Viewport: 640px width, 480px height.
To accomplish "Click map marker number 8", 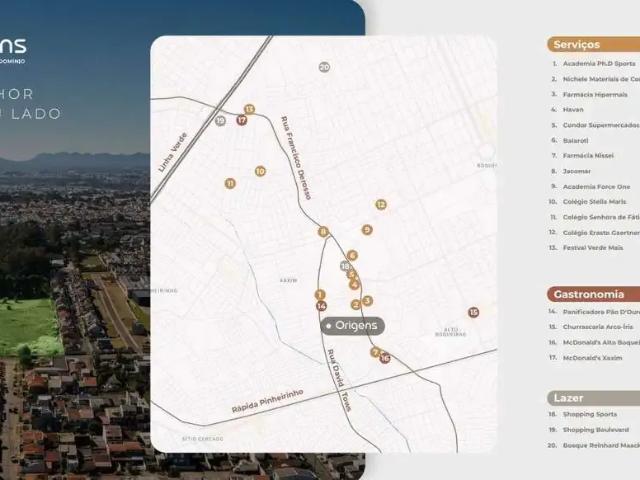I will pos(323,232).
